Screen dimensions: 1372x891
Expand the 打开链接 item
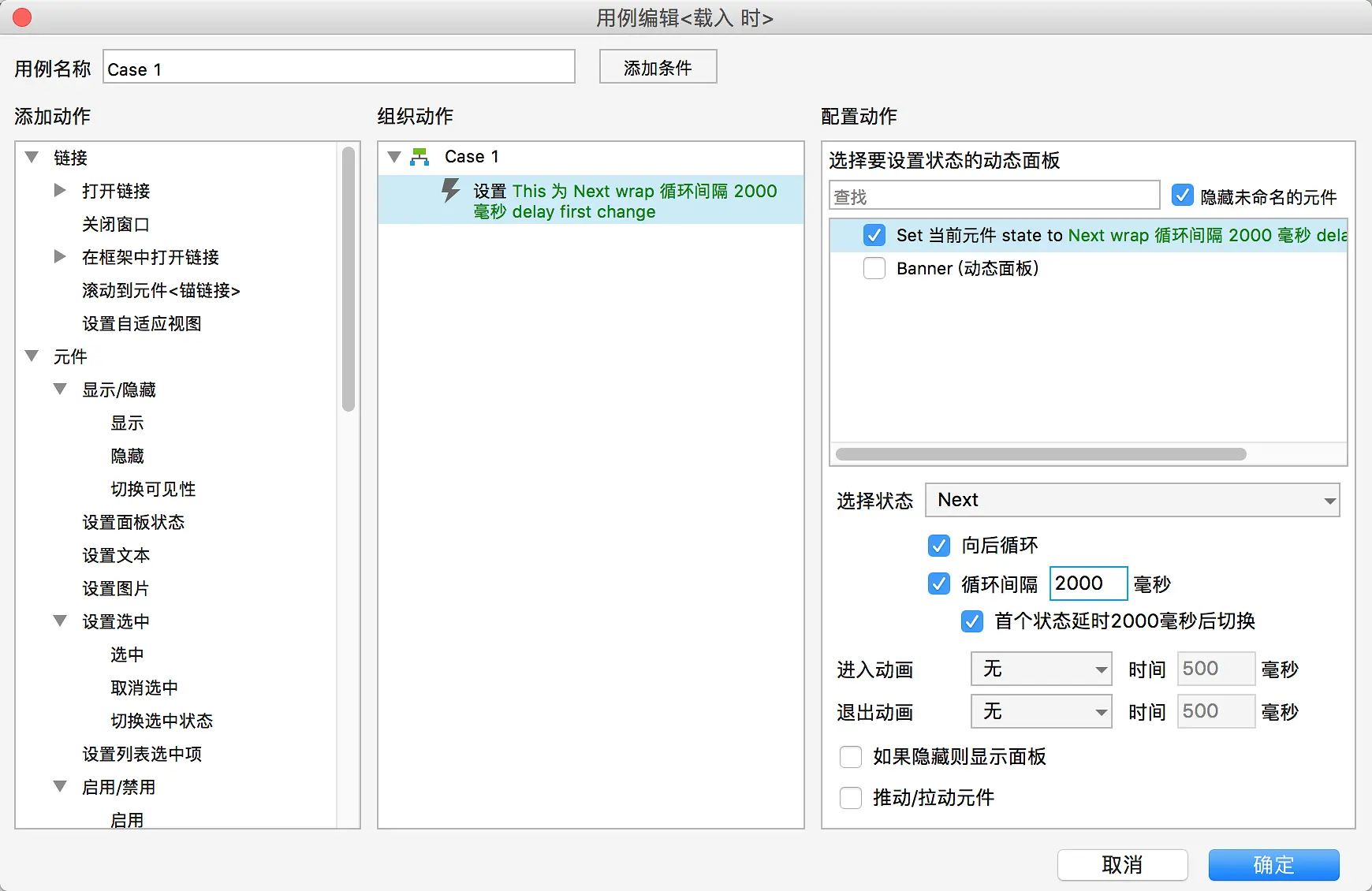(60, 191)
